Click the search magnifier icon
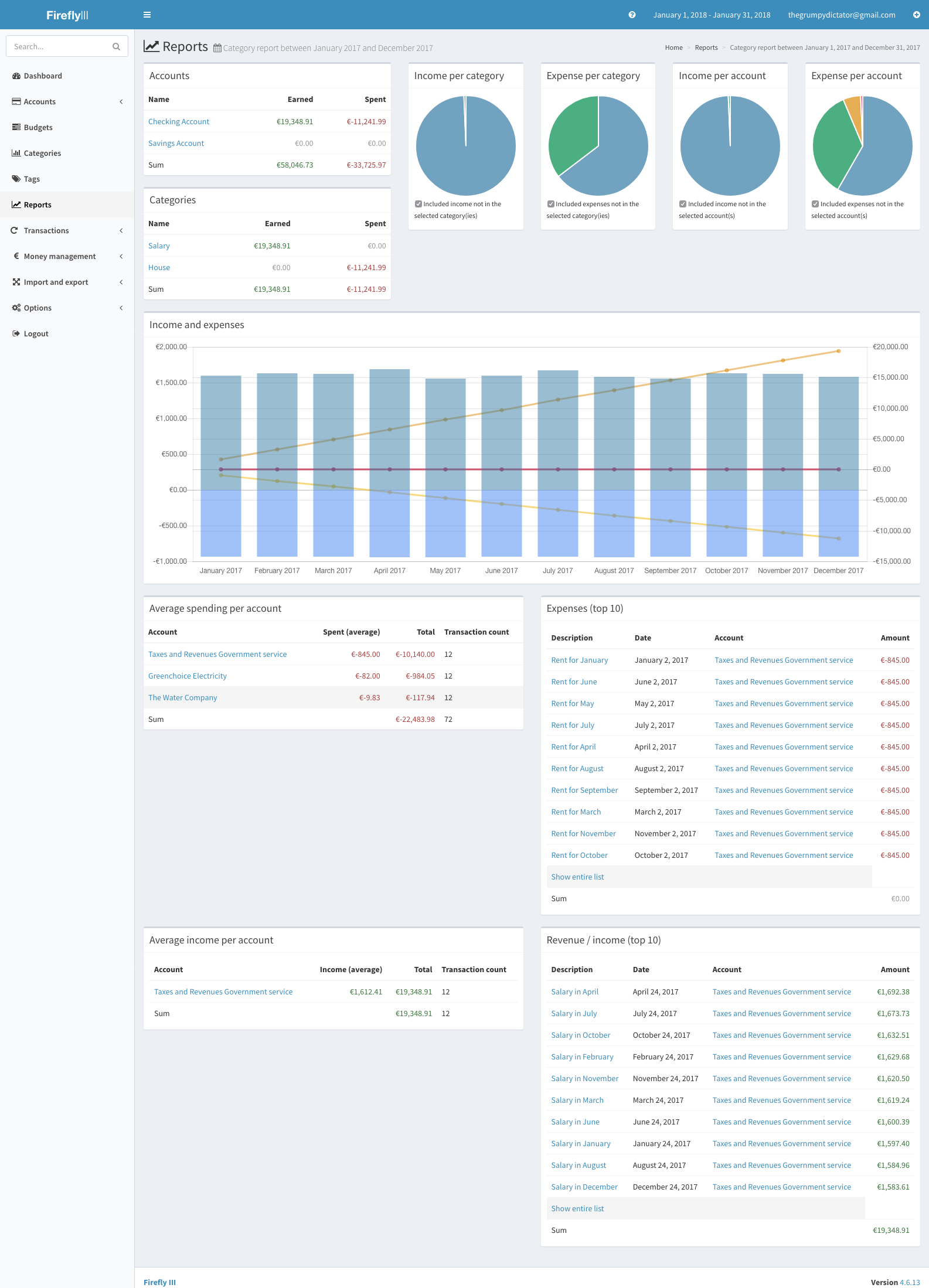Image resolution: width=929 pixels, height=1288 pixels. click(x=116, y=46)
